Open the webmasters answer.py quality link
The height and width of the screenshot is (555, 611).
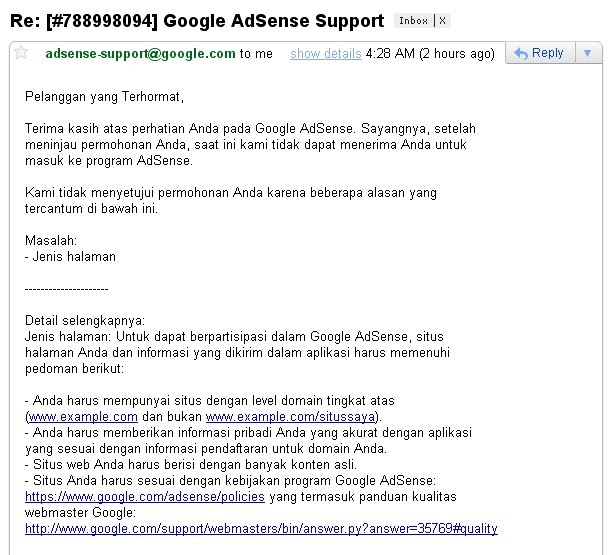[261, 528]
